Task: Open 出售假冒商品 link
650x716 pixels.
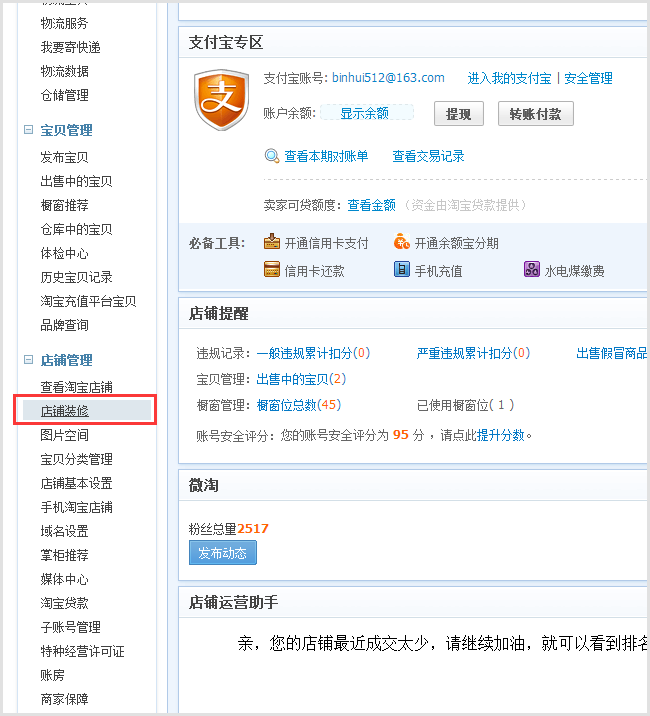Action: 612,353
